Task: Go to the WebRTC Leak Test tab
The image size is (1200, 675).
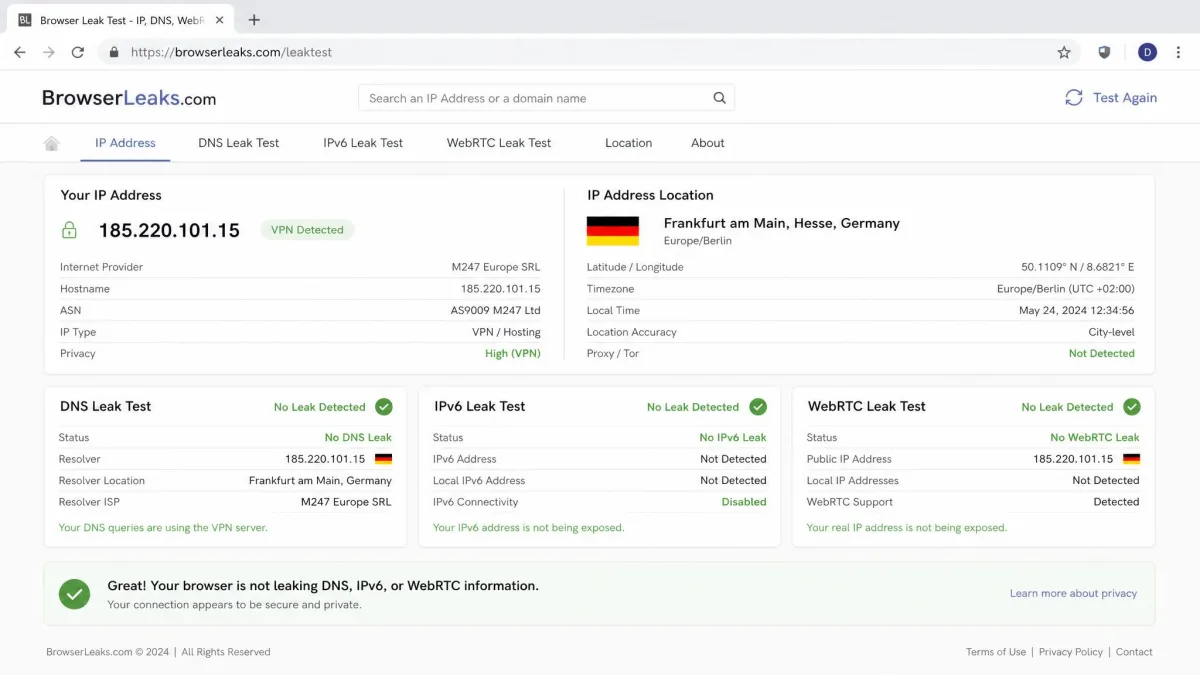Action: pos(499,143)
